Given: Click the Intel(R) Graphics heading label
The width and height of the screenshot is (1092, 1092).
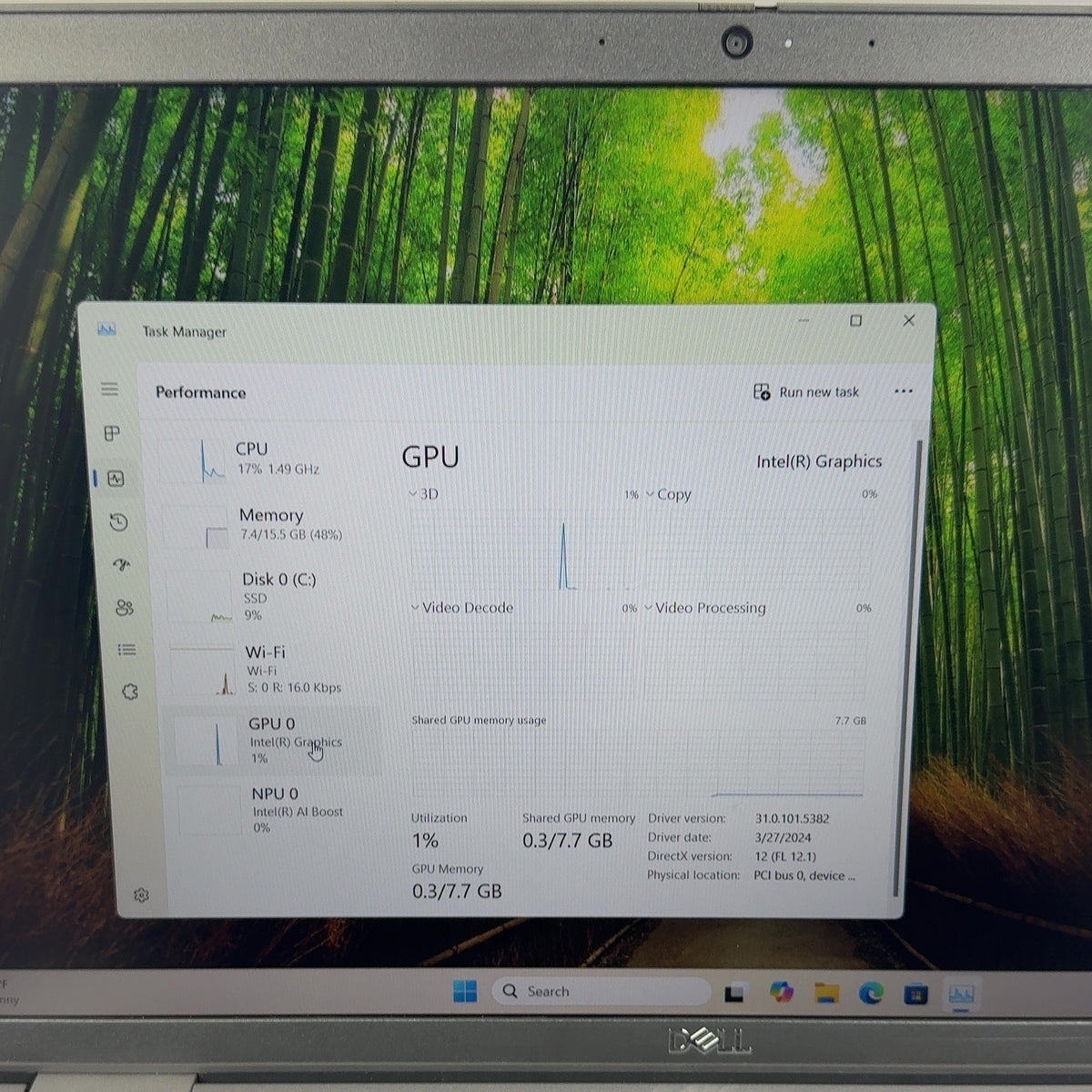Looking at the screenshot, I should (x=819, y=461).
